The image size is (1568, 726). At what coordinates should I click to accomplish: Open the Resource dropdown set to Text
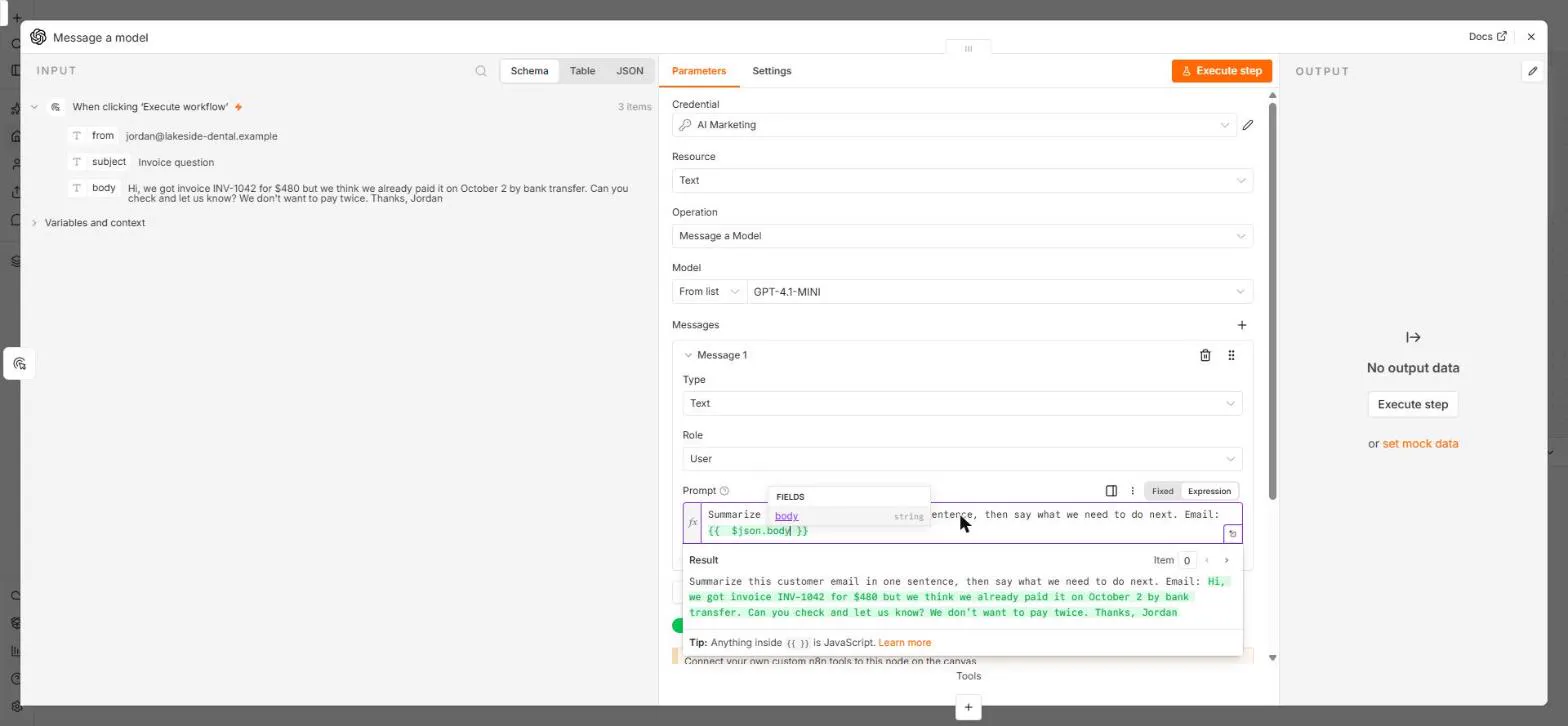coord(962,181)
